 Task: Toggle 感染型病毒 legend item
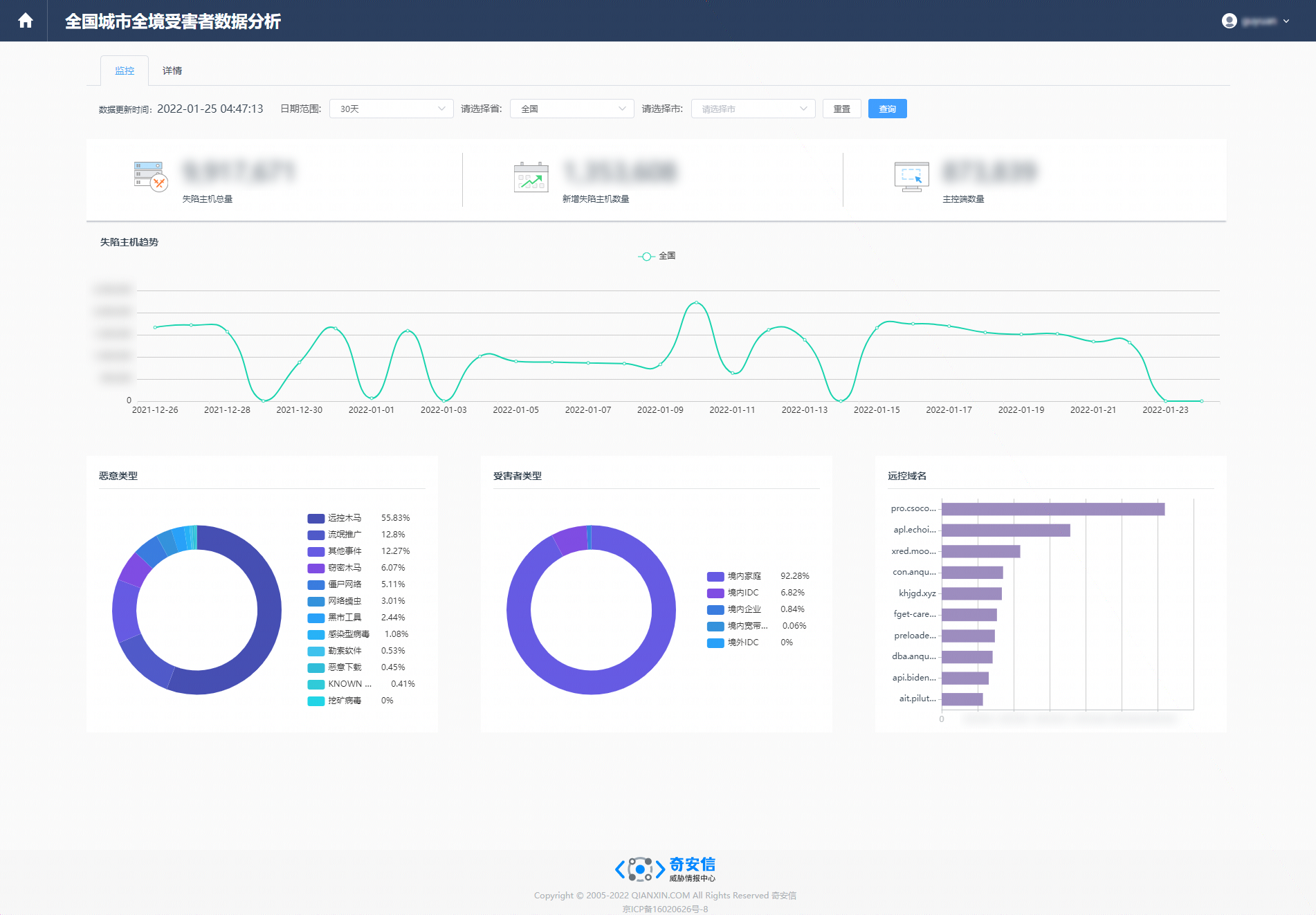[x=339, y=634]
